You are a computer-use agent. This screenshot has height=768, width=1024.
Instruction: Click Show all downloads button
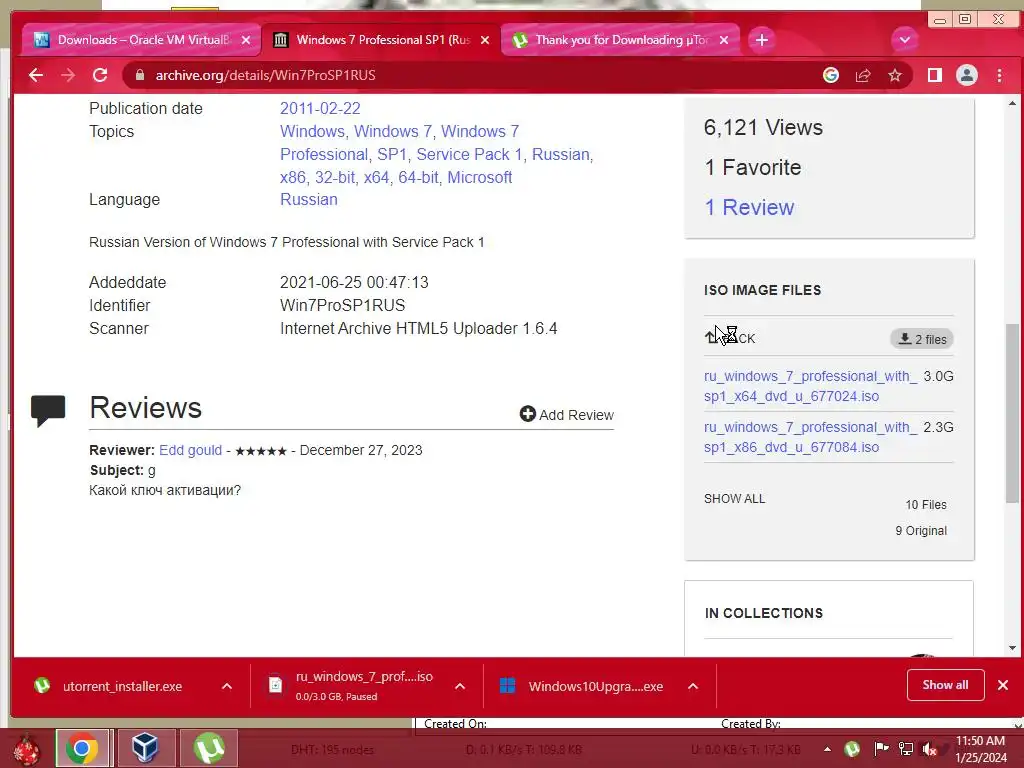click(x=945, y=685)
